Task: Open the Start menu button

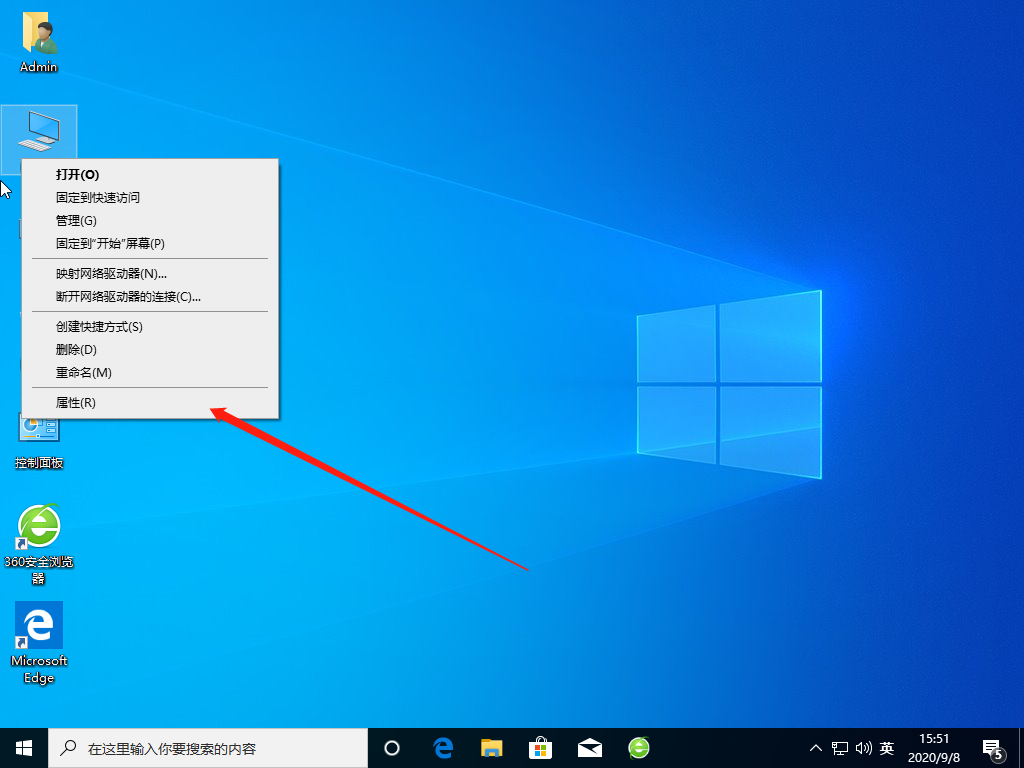Action: coord(24,747)
